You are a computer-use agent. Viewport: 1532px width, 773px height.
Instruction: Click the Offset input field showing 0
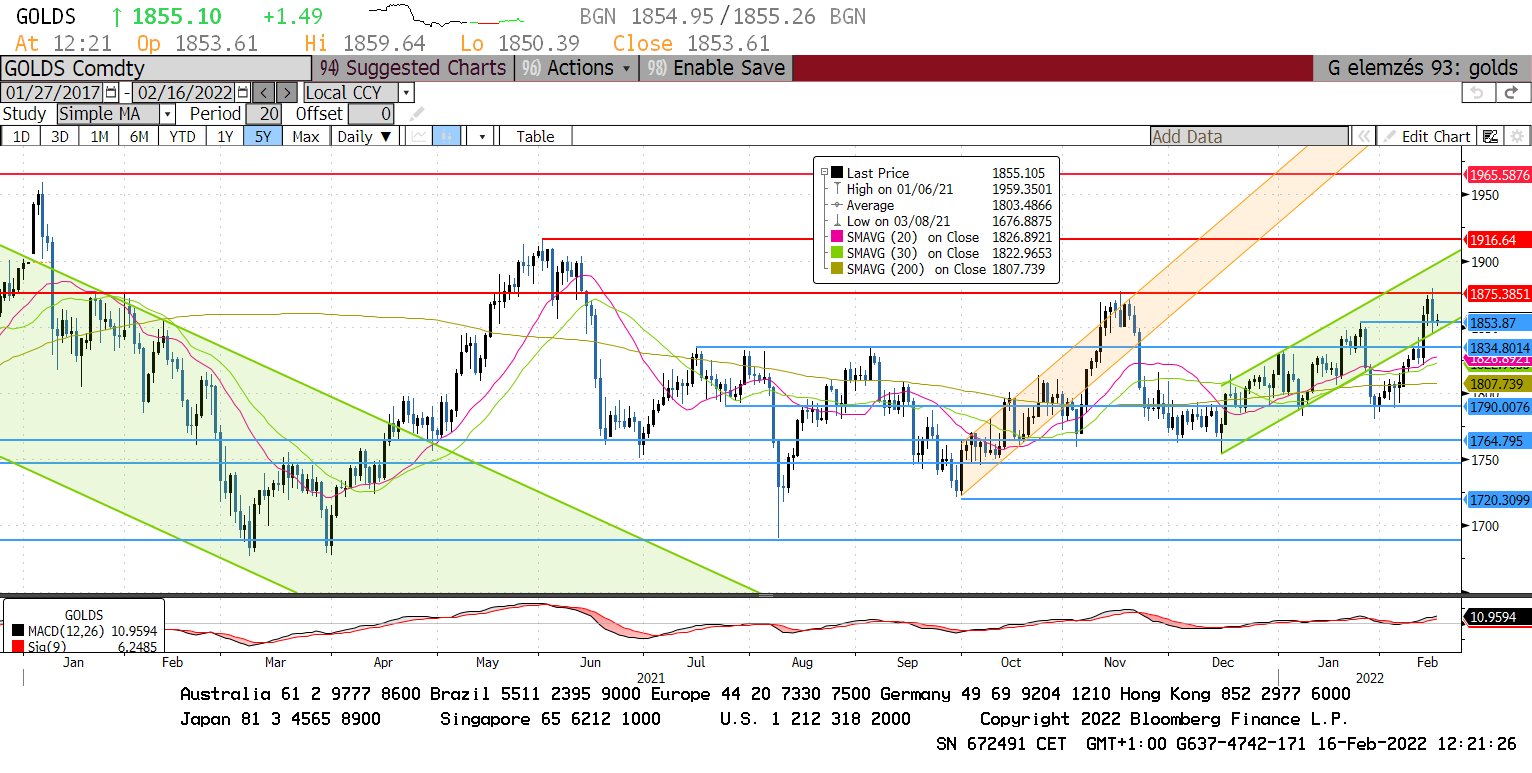tap(371, 114)
